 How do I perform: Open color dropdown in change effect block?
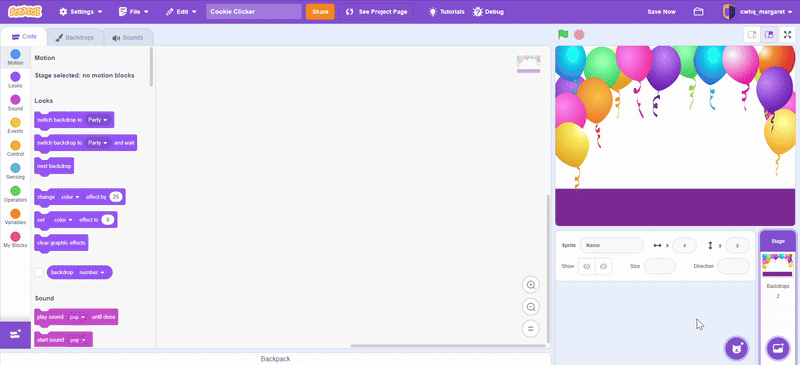click(x=70, y=197)
